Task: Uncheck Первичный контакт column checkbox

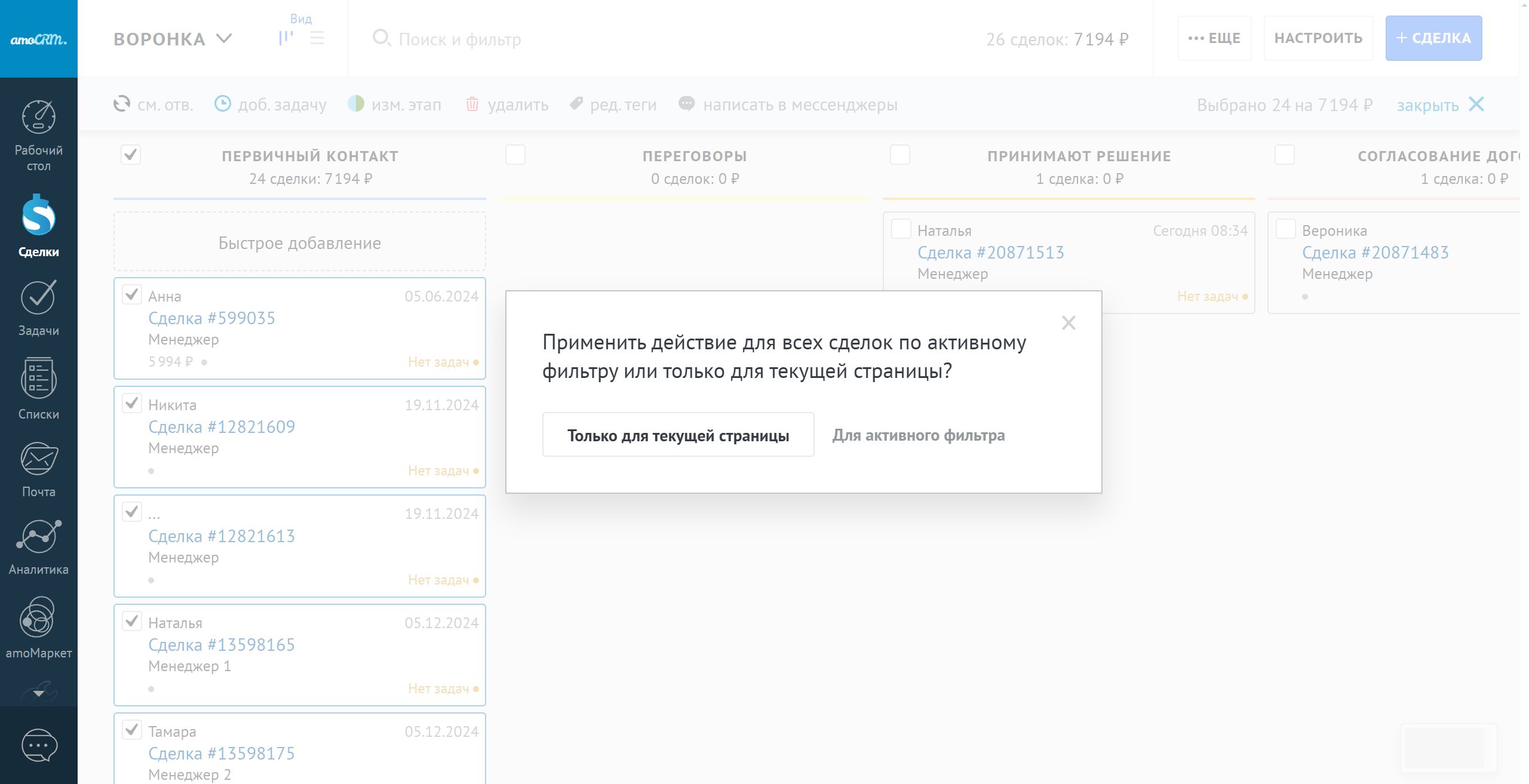Action: coord(131,155)
